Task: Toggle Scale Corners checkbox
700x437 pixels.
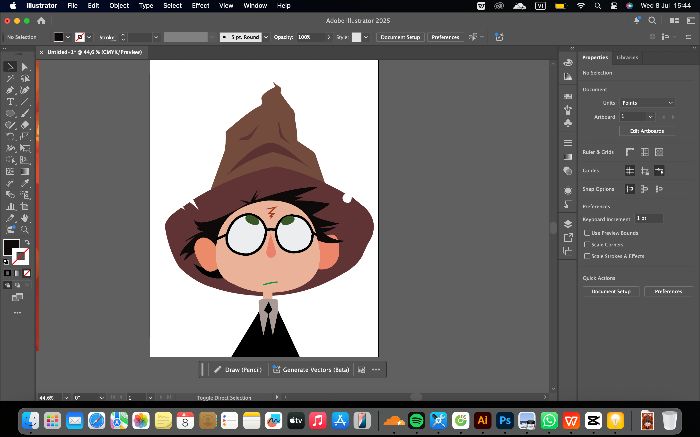Action: pyautogui.click(x=587, y=245)
